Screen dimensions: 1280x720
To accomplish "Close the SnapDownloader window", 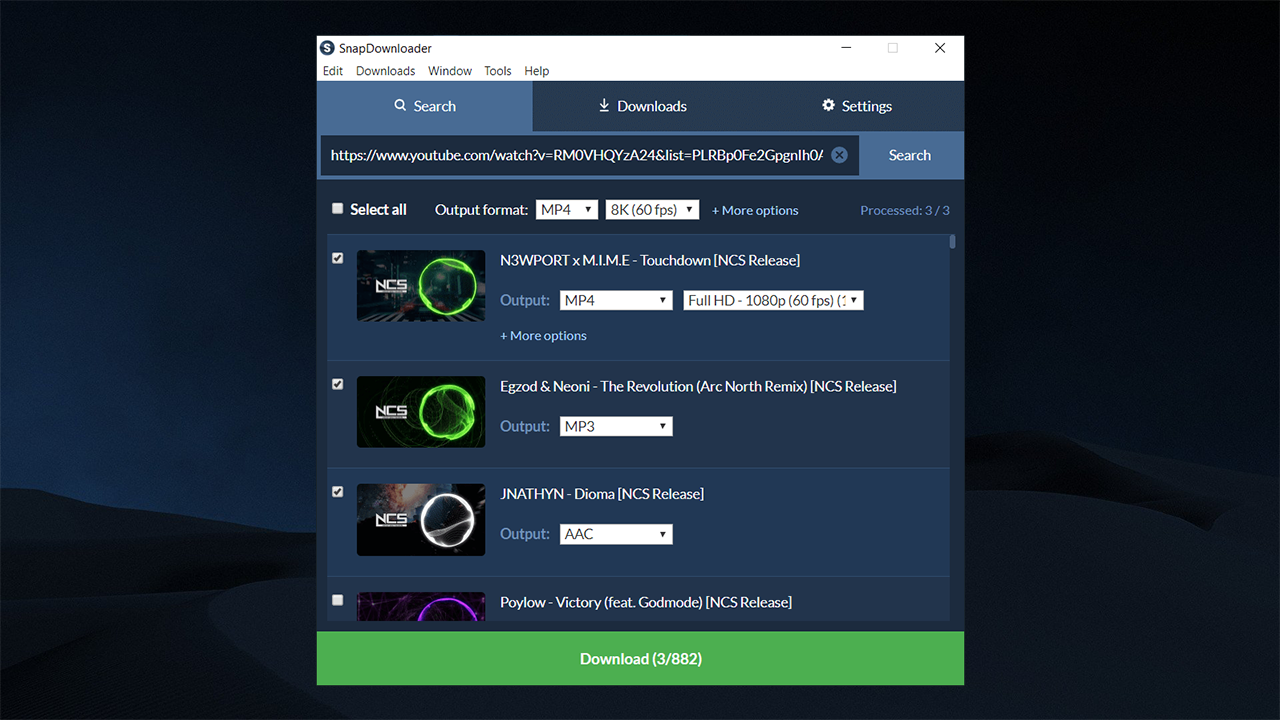I will pyautogui.click(x=939, y=48).
